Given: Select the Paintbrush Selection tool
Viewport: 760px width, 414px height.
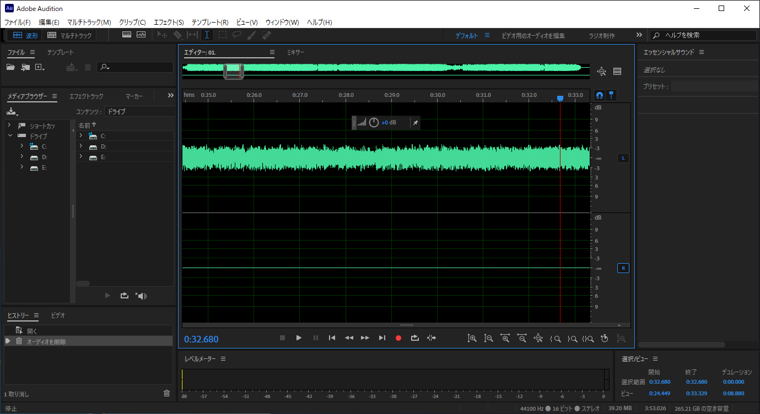Looking at the screenshot, I should coord(252,35).
